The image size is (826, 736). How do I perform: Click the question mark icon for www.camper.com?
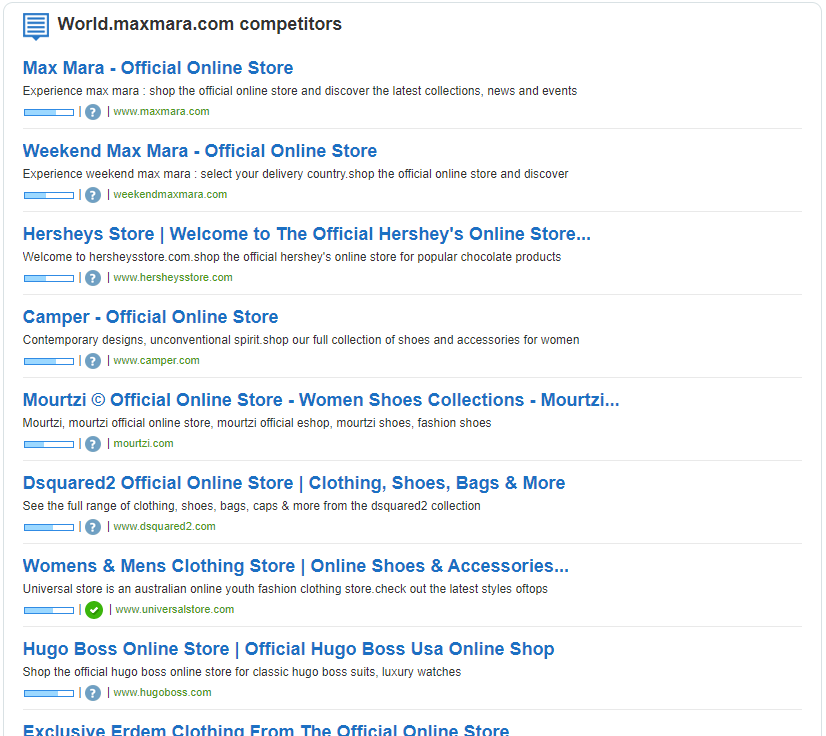(x=93, y=361)
